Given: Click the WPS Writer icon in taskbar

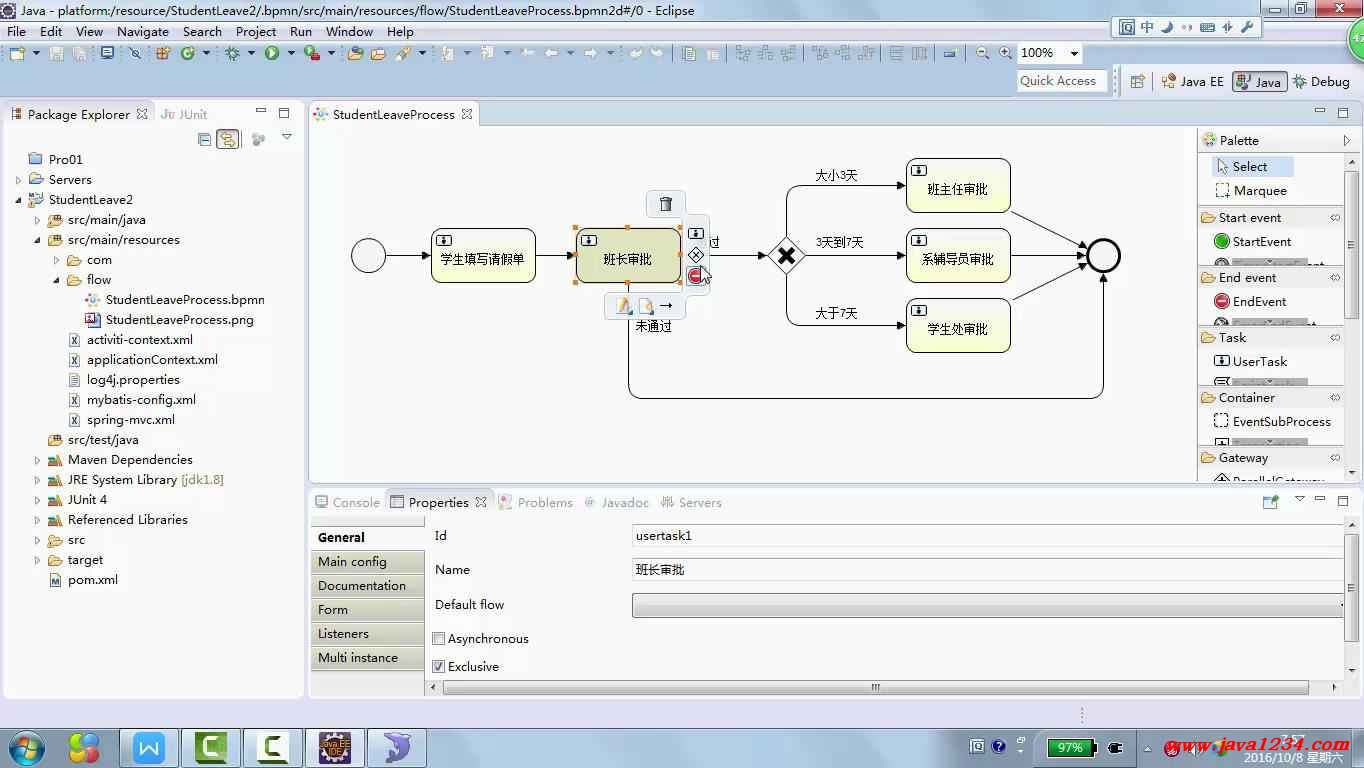Looking at the screenshot, I should (x=149, y=748).
